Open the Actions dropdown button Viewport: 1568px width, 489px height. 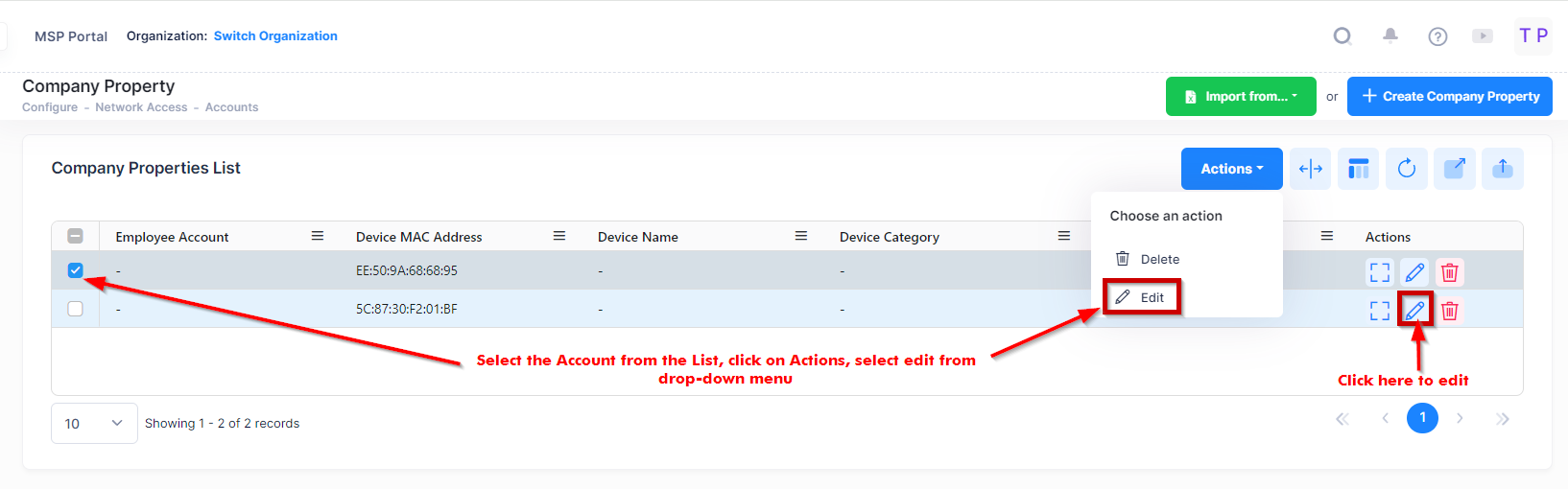click(x=1231, y=169)
